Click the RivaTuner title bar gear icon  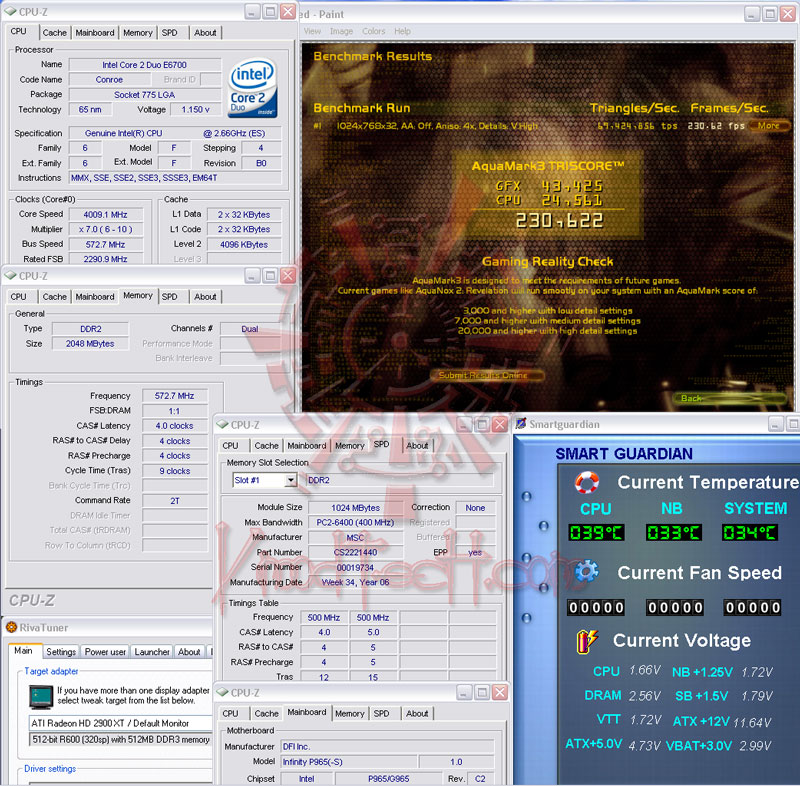click(11, 627)
